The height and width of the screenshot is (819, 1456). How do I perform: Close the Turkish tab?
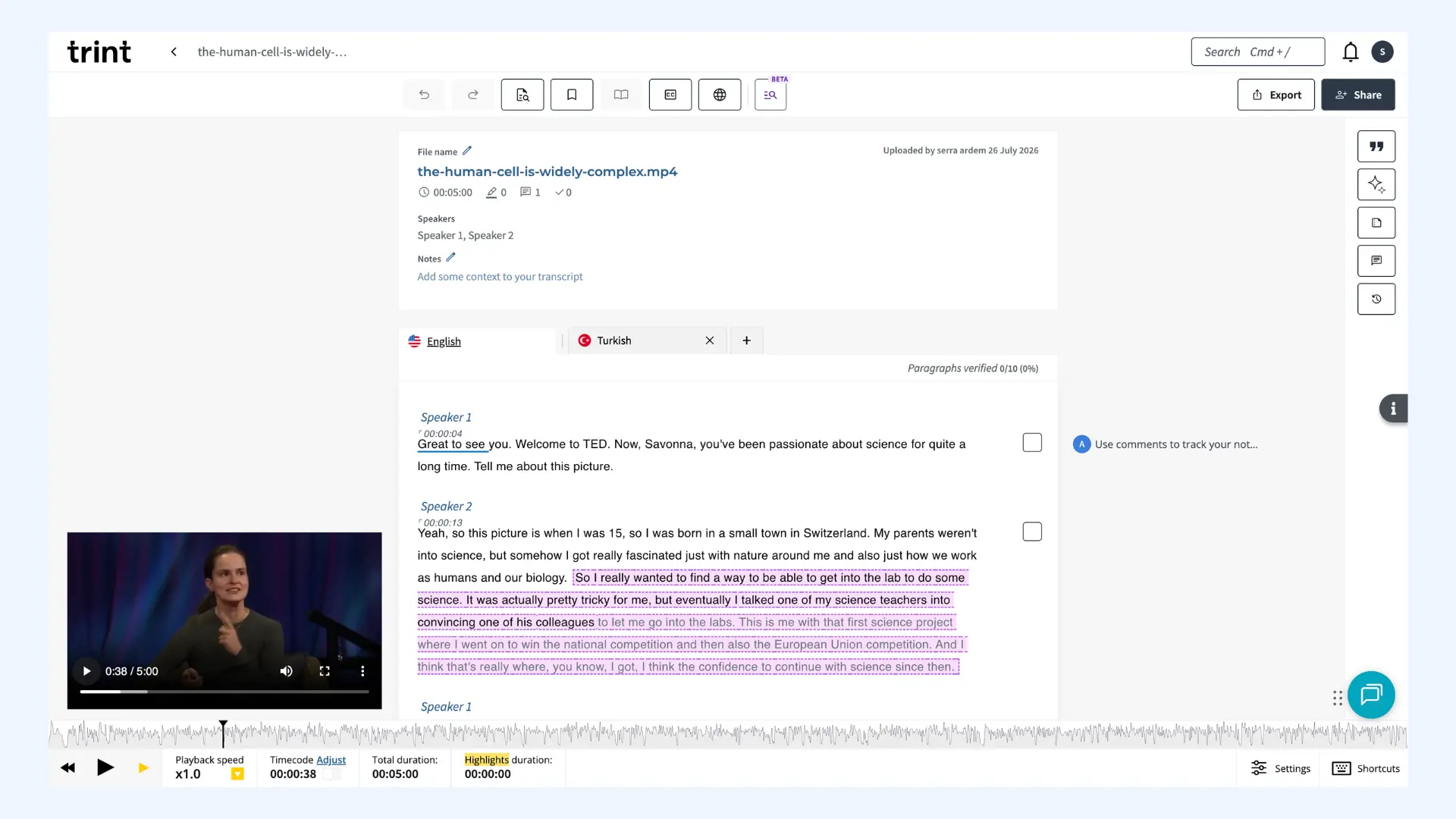(x=710, y=340)
